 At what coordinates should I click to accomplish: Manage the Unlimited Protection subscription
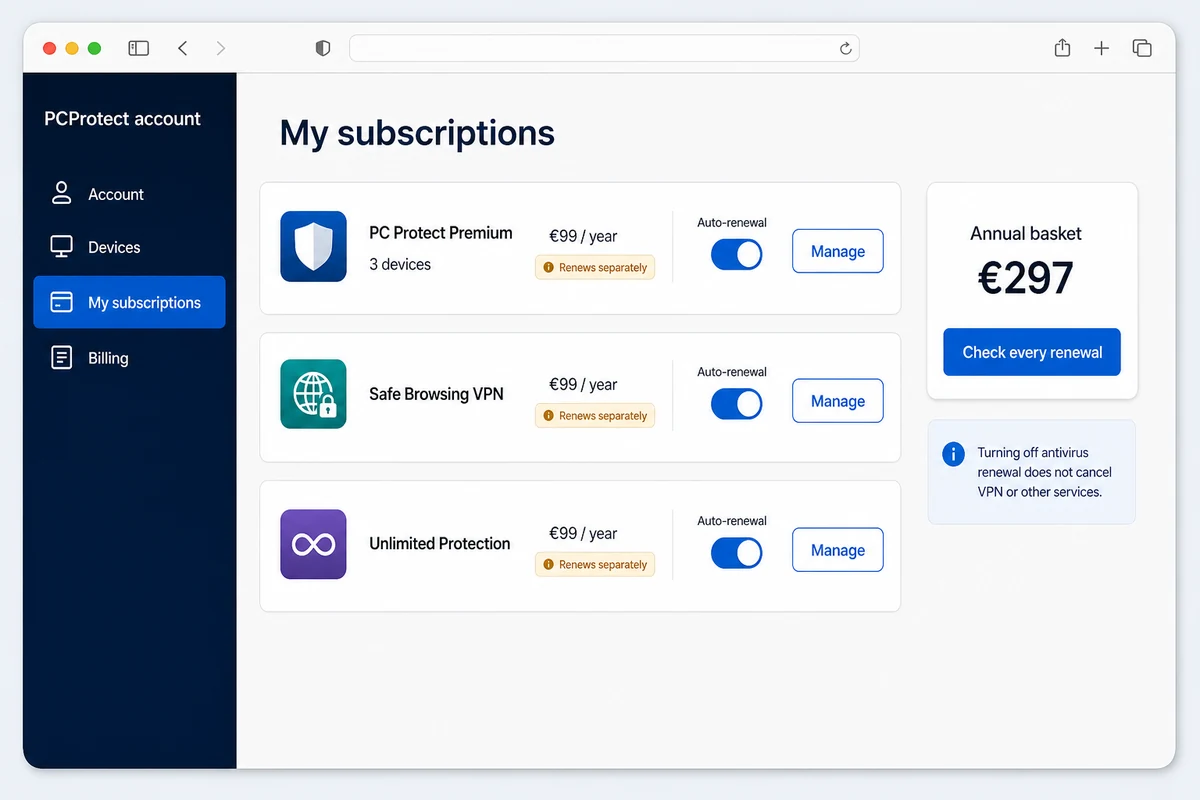[x=838, y=550]
